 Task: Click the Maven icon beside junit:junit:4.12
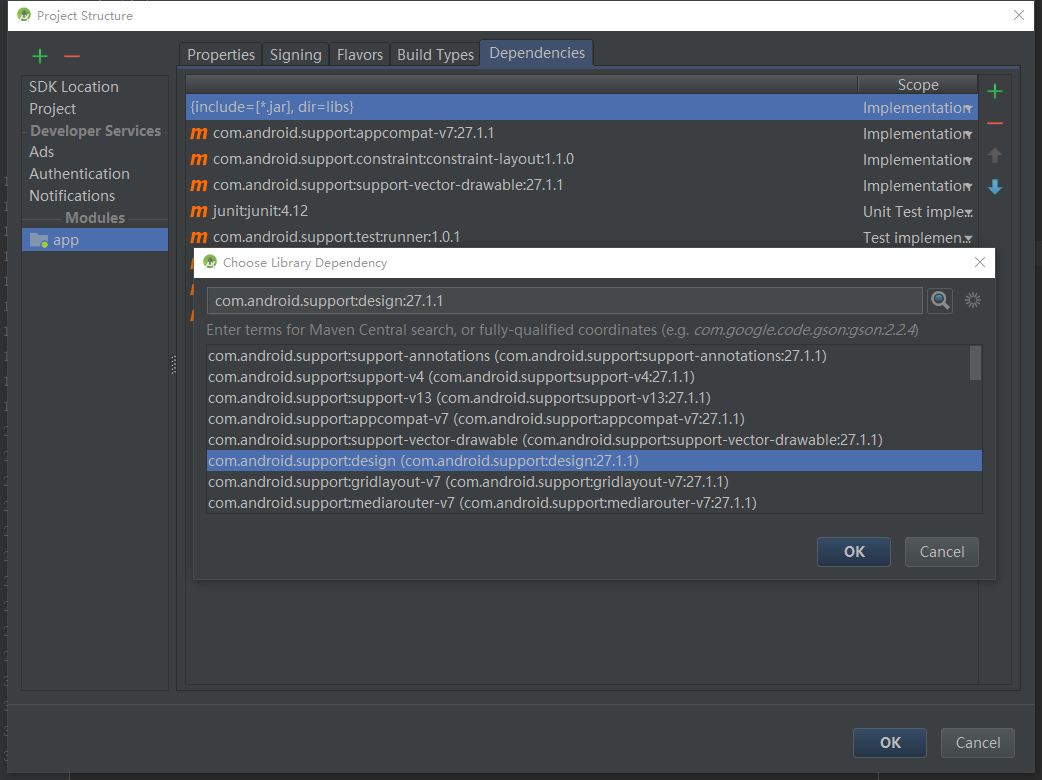point(199,211)
